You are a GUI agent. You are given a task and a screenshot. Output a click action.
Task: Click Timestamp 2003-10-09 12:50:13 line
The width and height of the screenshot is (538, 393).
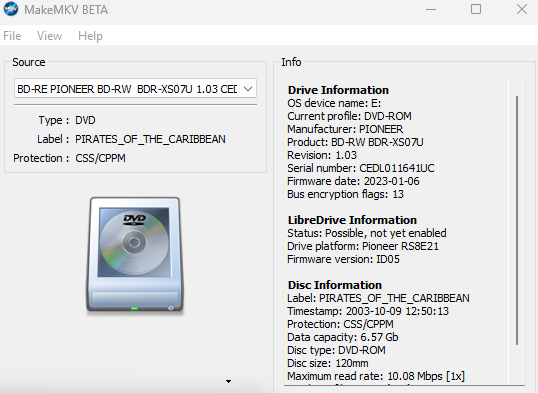click(368, 311)
